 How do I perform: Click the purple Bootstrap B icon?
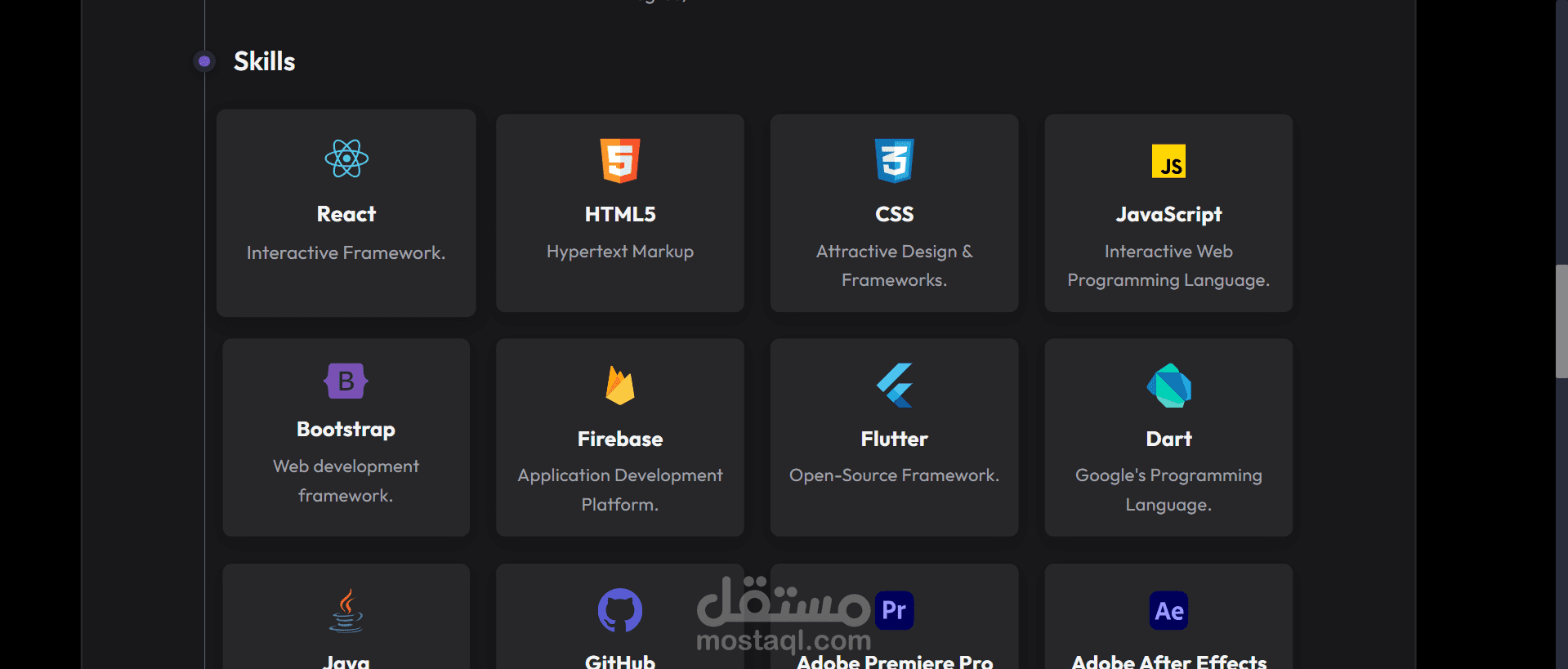[346, 381]
